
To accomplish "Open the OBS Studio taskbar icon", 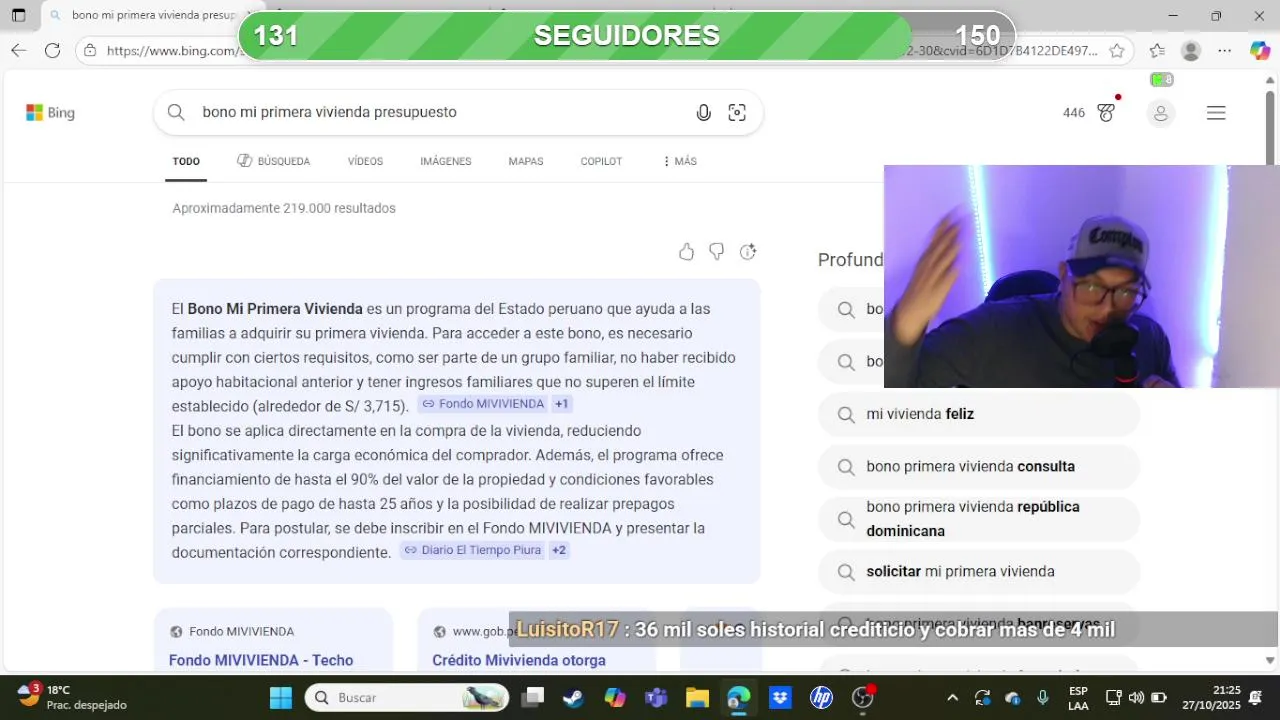I will click(863, 697).
